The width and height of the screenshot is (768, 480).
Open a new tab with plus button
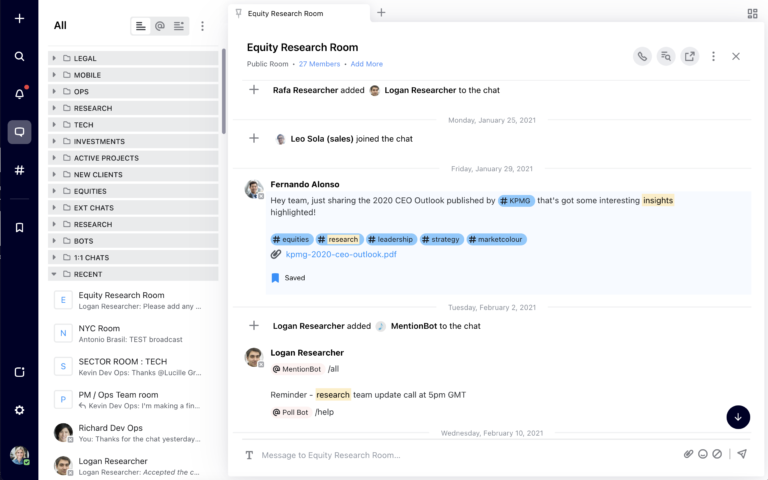[381, 13]
